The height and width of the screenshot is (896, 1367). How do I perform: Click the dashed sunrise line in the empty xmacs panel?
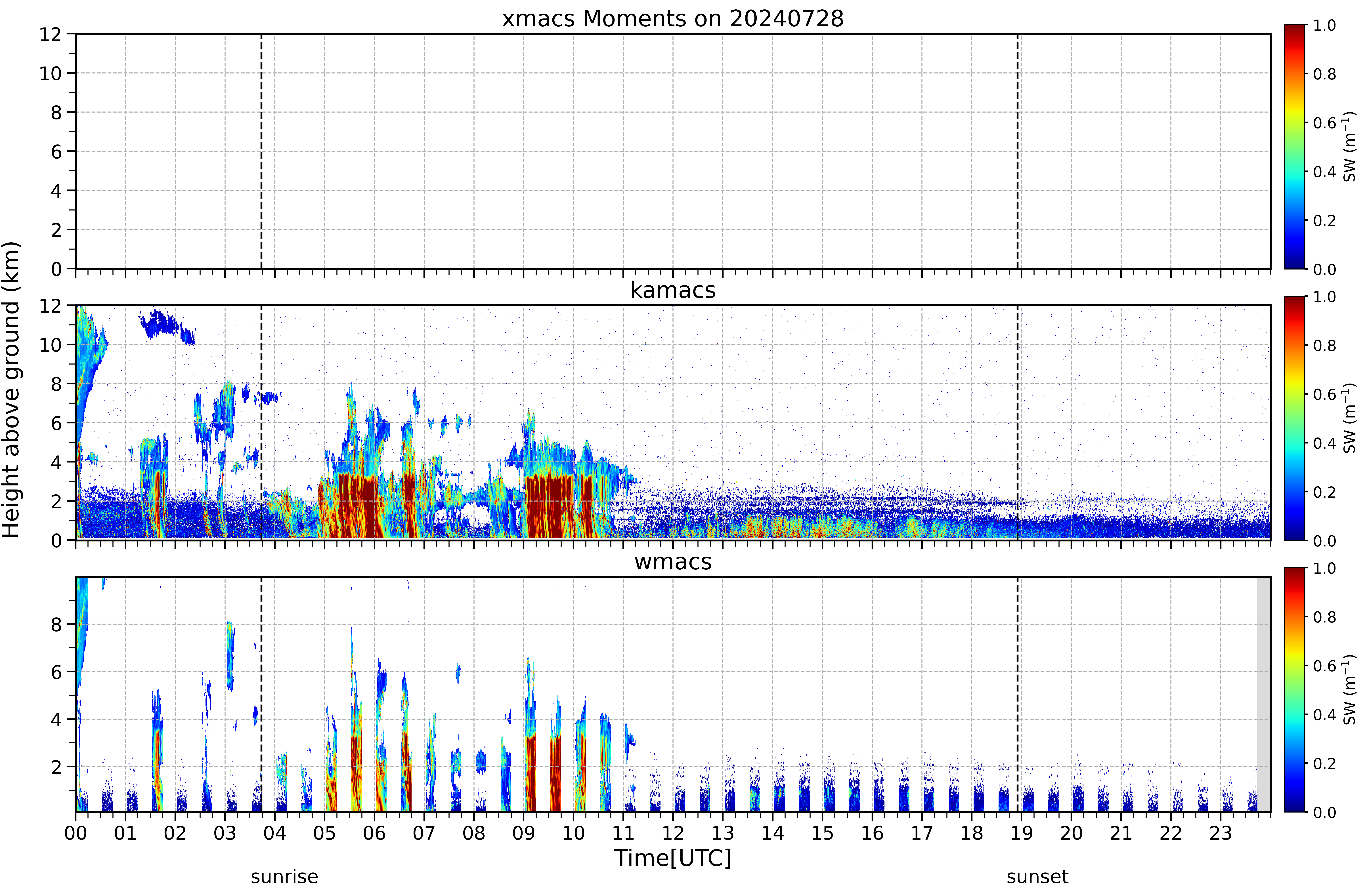point(261,151)
